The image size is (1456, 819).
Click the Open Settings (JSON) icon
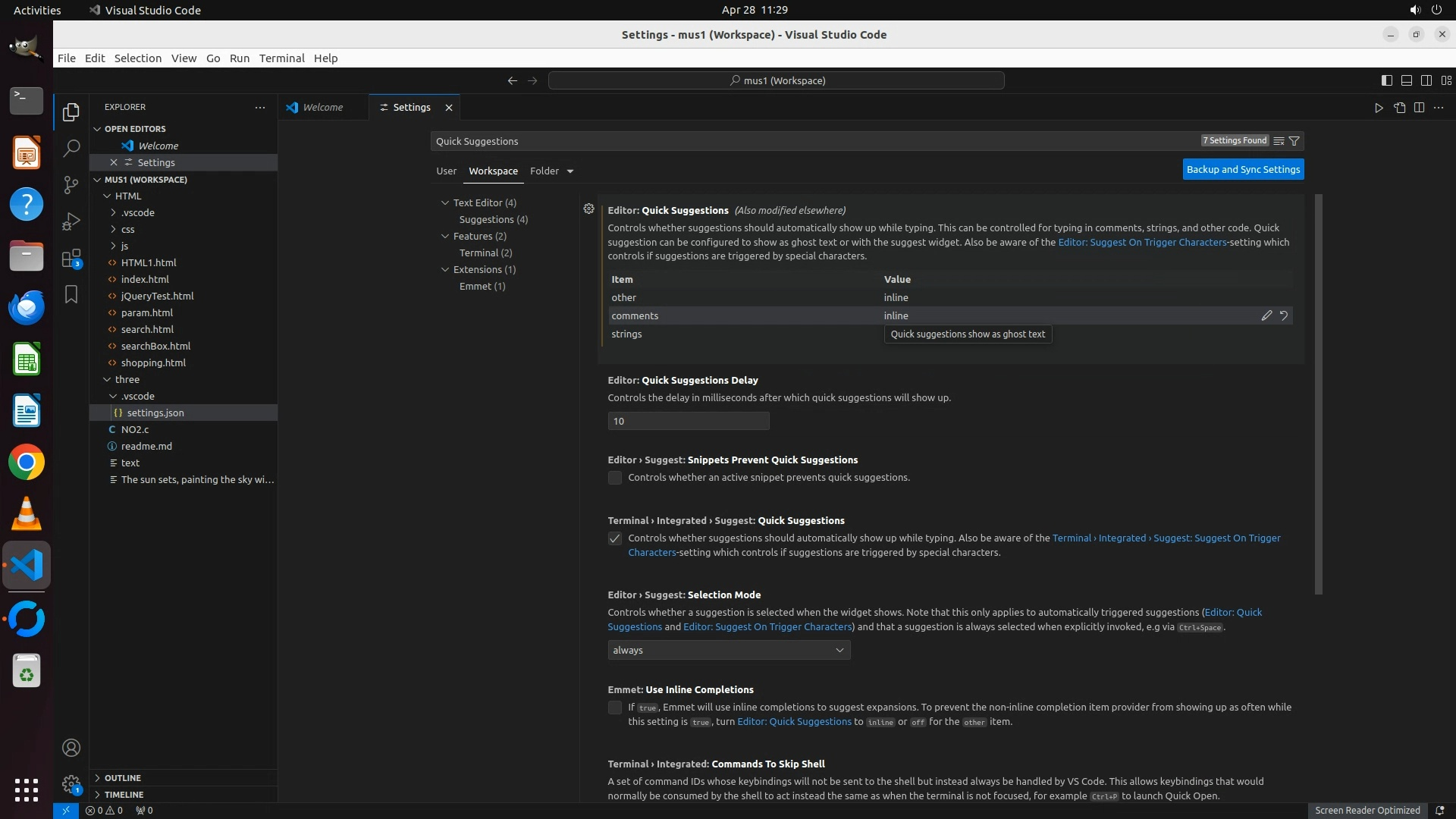tap(1399, 108)
